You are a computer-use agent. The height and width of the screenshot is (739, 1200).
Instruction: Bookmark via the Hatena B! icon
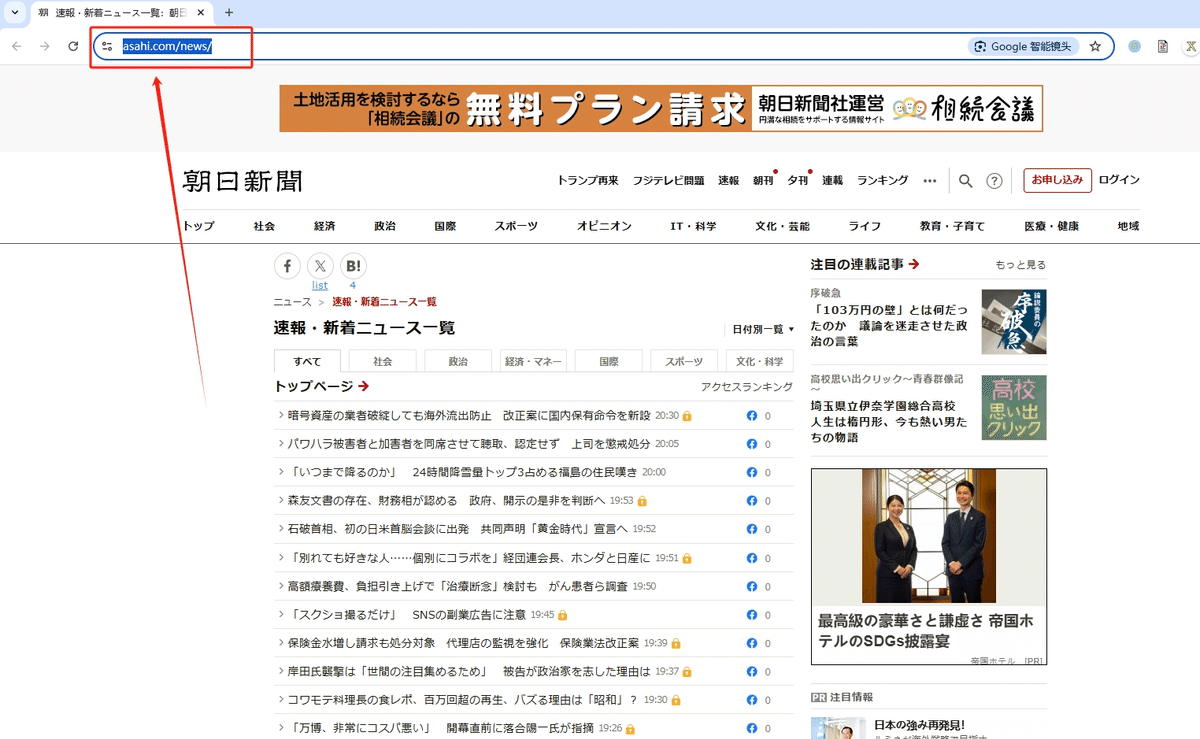[x=353, y=265]
